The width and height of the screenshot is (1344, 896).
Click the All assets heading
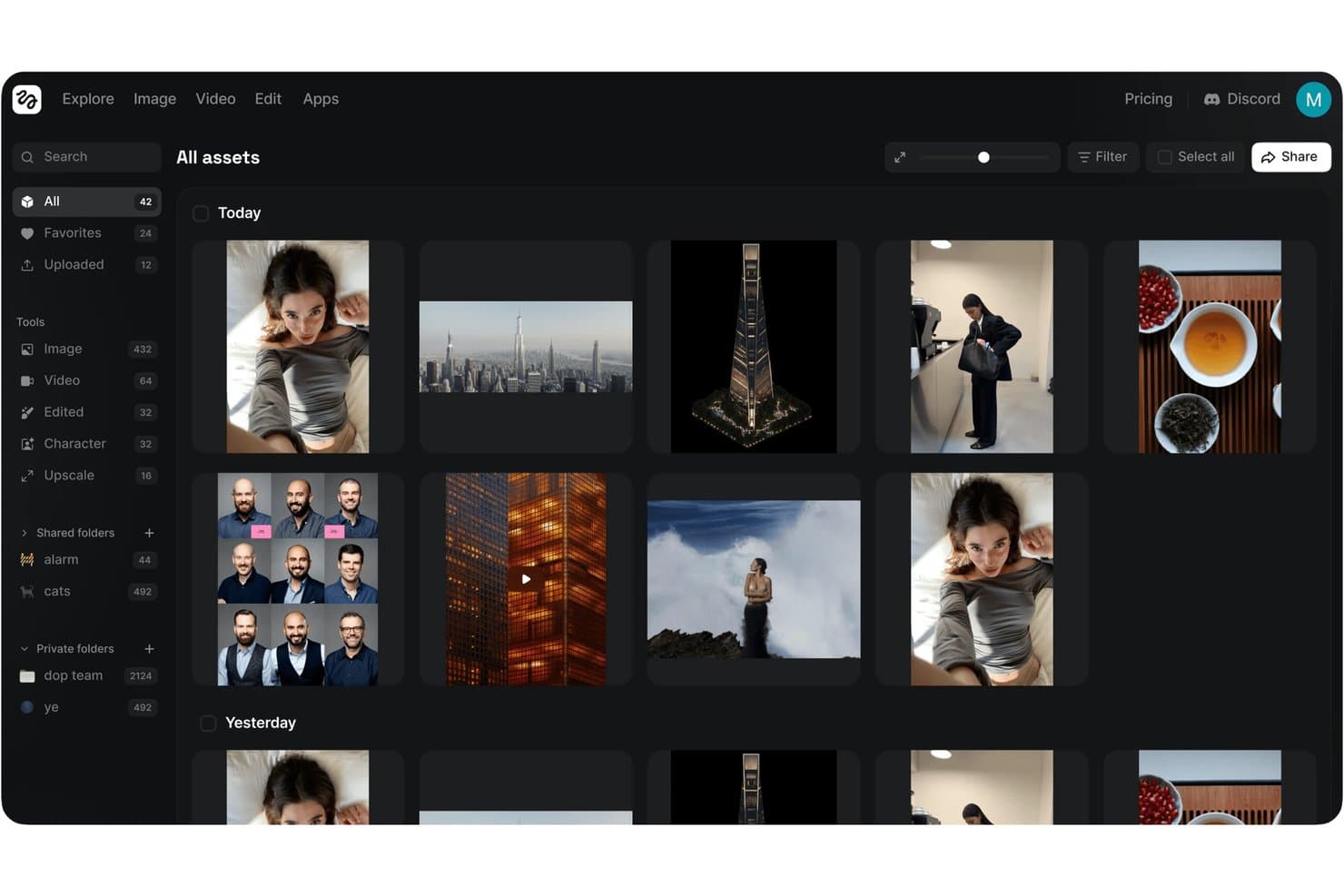[218, 158]
